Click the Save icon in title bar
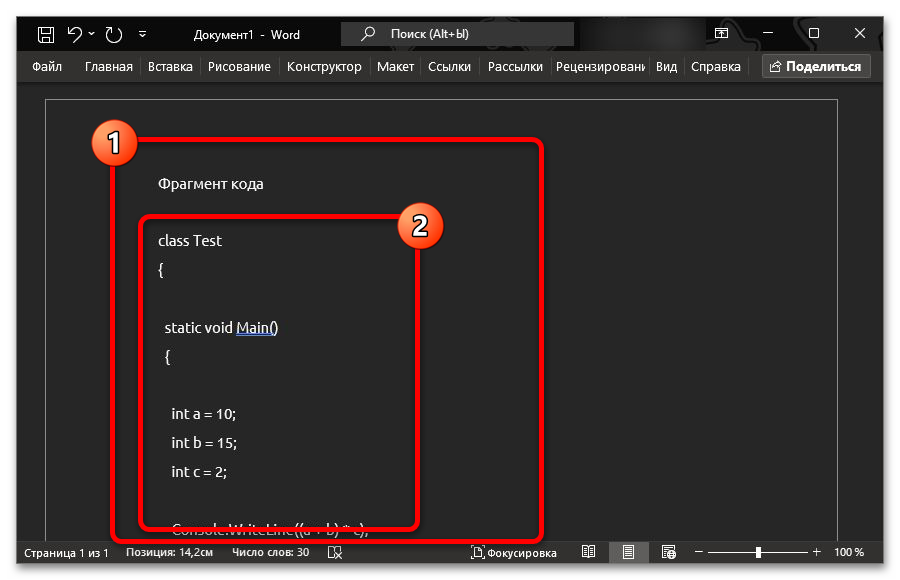Viewport: 900px width, 580px height. (46, 35)
